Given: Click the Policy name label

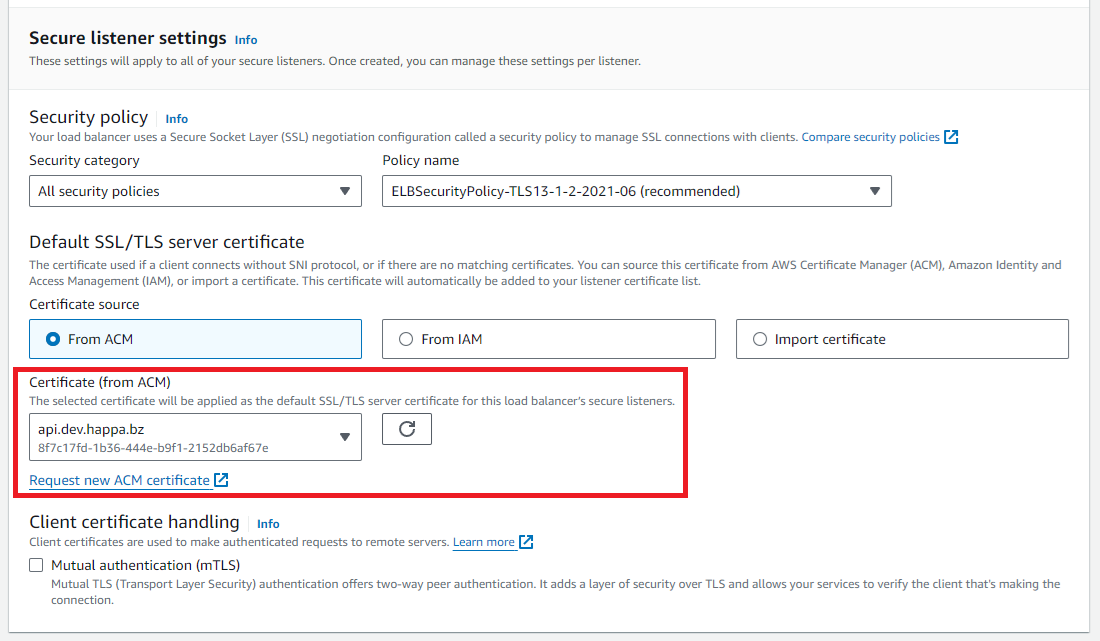Looking at the screenshot, I should click(421, 161).
